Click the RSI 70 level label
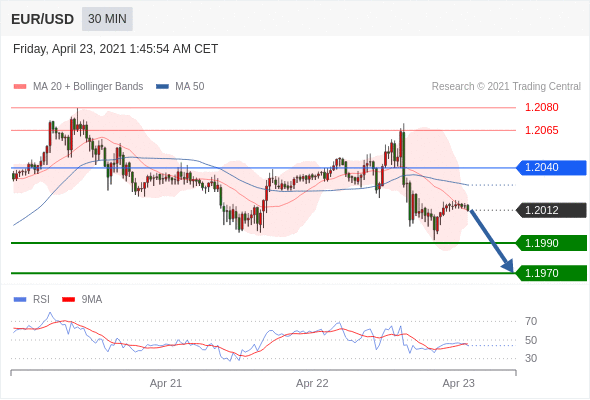 pyautogui.click(x=531, y=321)
